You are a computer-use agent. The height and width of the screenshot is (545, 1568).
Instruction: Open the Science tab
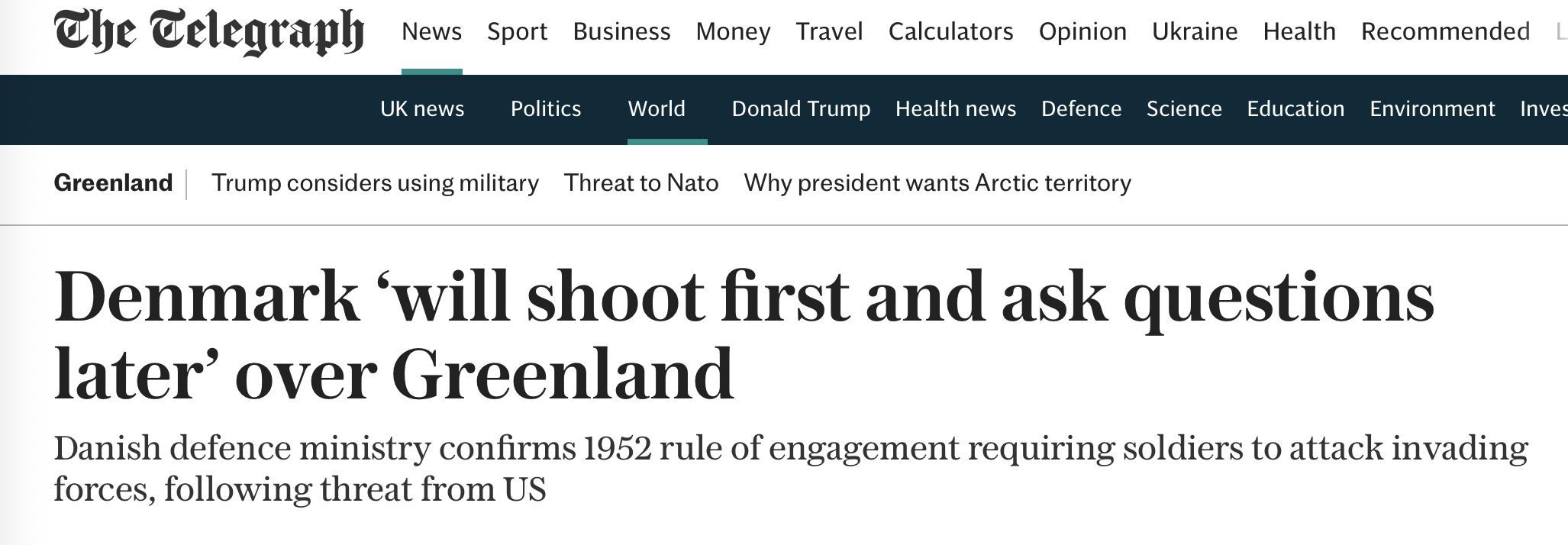pos(1184,109)
